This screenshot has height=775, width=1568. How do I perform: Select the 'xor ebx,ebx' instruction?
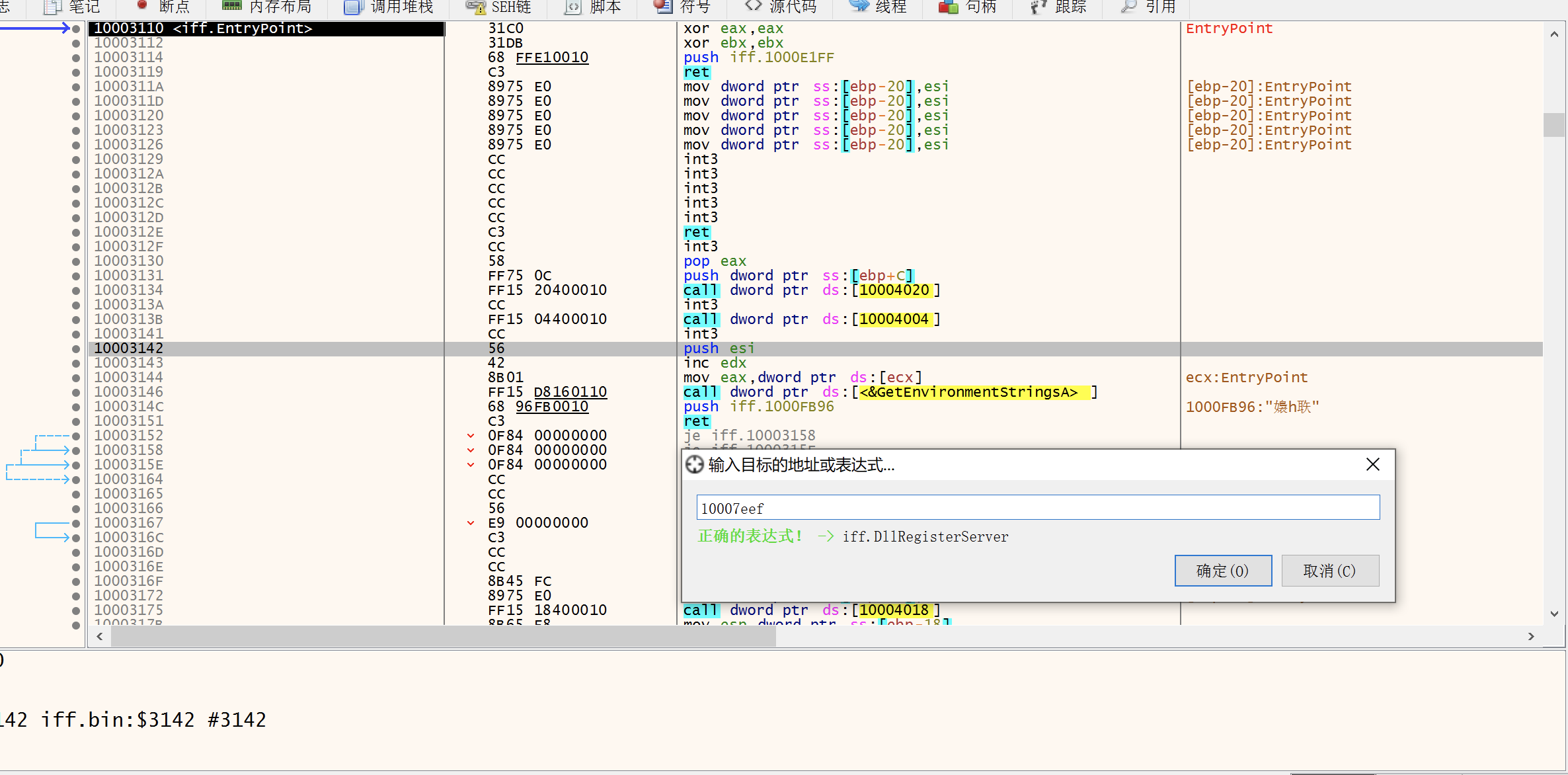734,43
